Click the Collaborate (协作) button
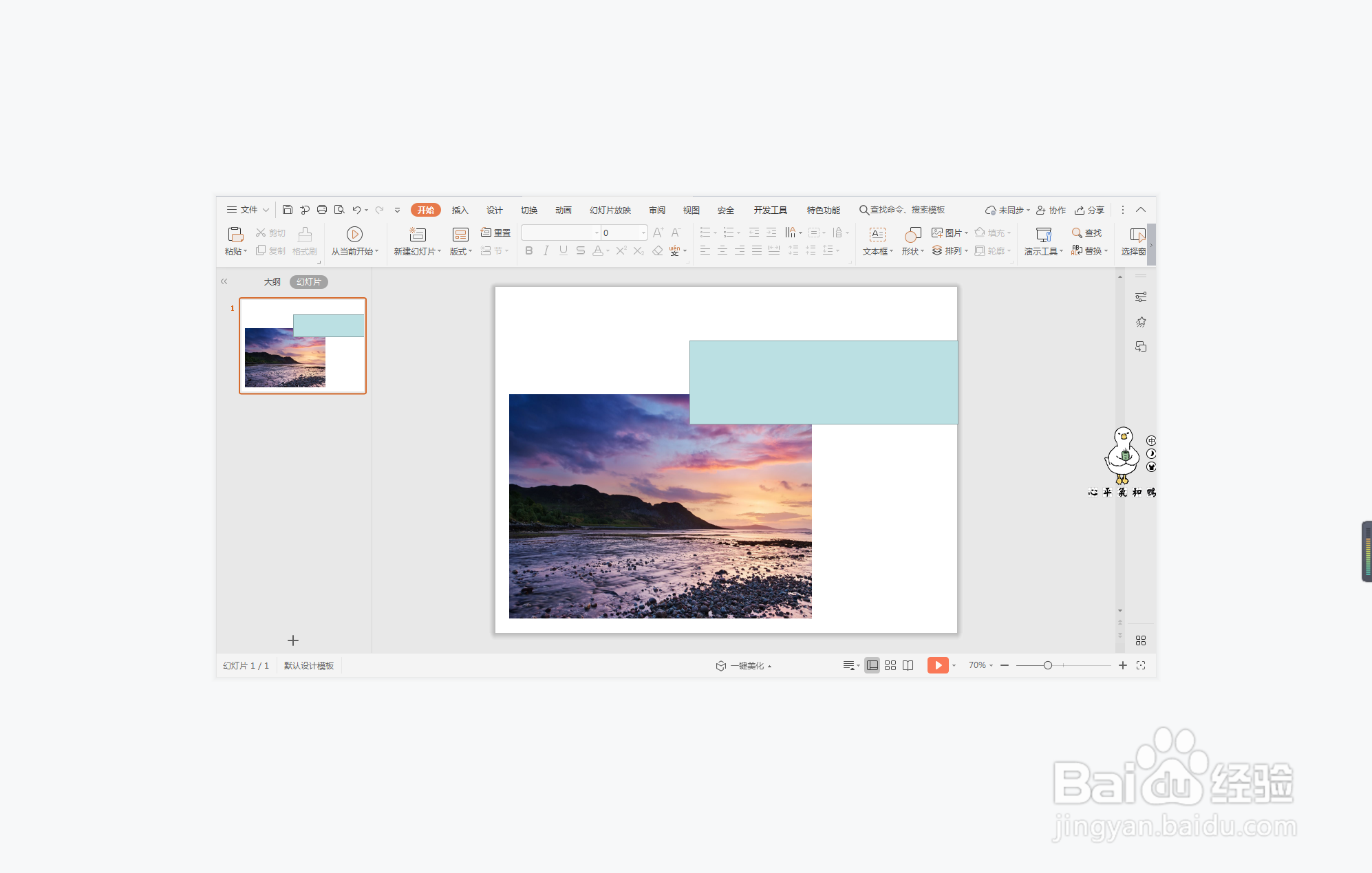Viewport: 1372px width, 873px height. [x=1051, y=210]
